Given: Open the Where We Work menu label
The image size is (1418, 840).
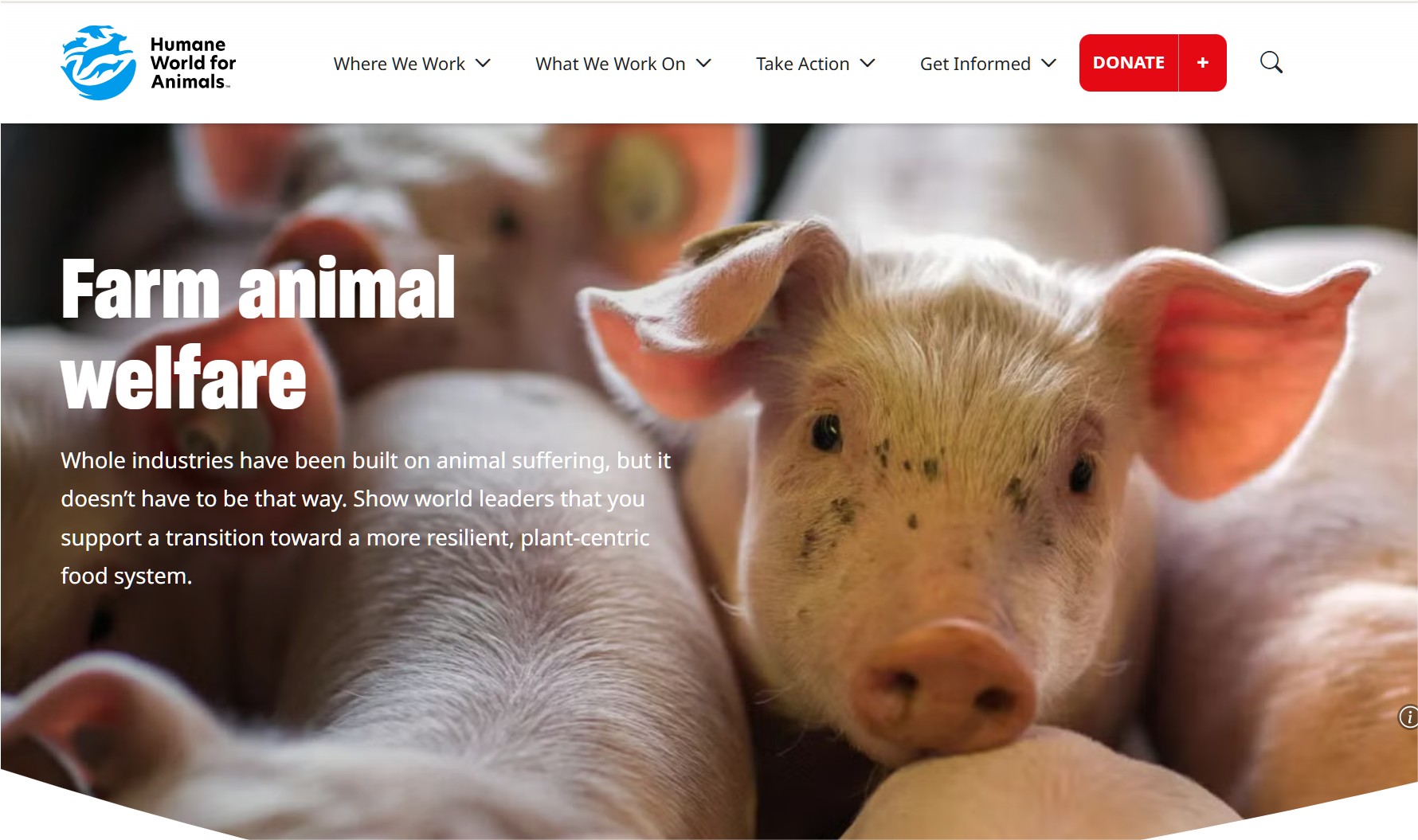Looking at the screenshot, I should click(x=399, y=64).
